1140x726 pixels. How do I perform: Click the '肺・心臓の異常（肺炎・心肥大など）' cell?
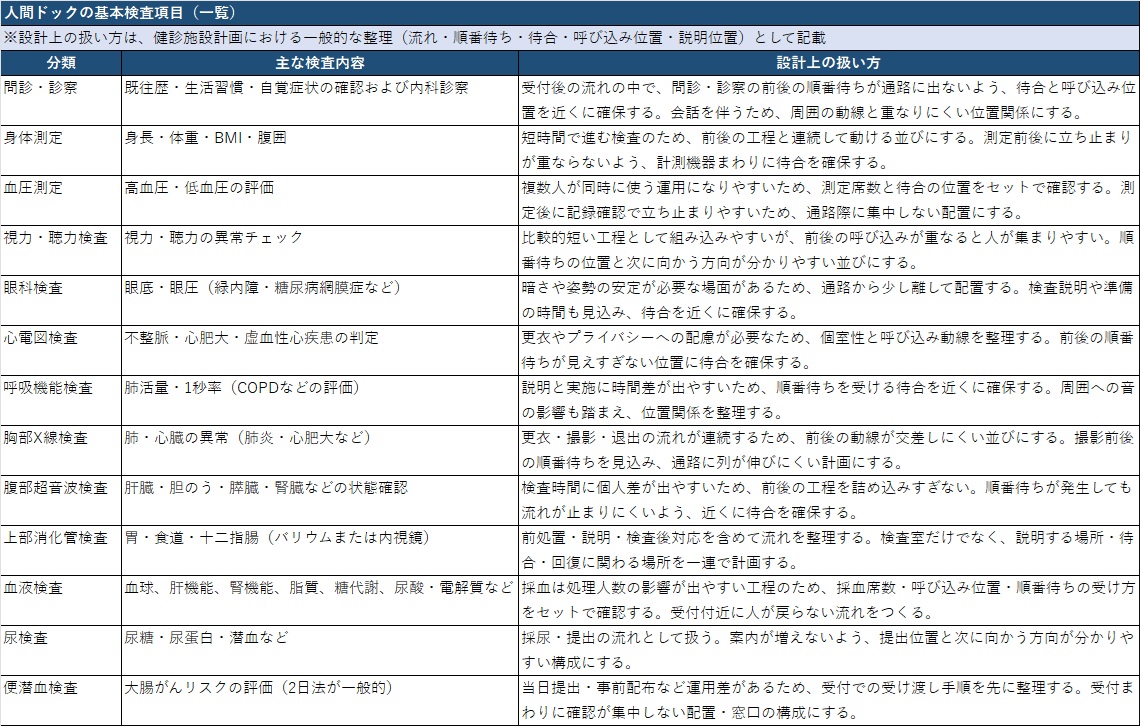(x=248, y=437)
